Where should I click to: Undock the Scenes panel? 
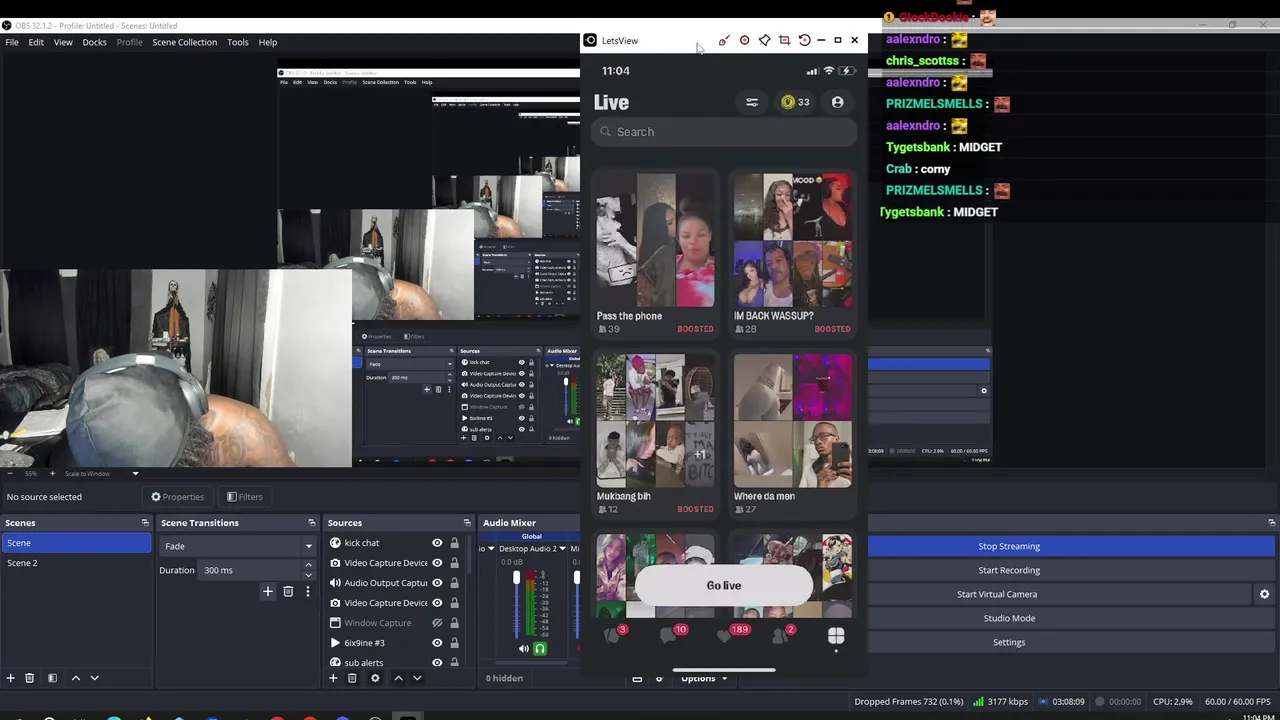click(145, 523)
